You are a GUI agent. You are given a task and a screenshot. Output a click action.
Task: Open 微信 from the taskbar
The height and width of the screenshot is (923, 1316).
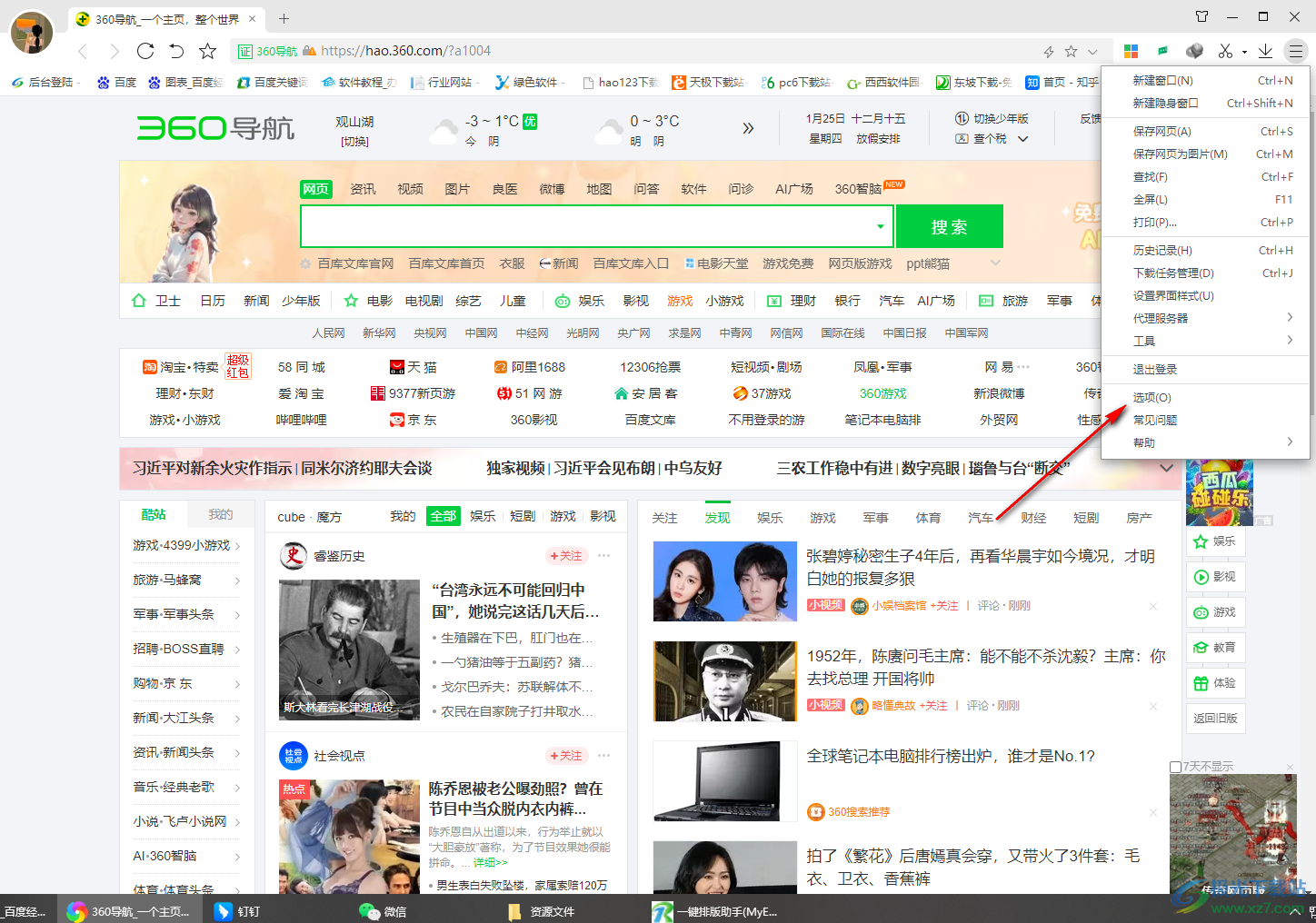(383, 911)
